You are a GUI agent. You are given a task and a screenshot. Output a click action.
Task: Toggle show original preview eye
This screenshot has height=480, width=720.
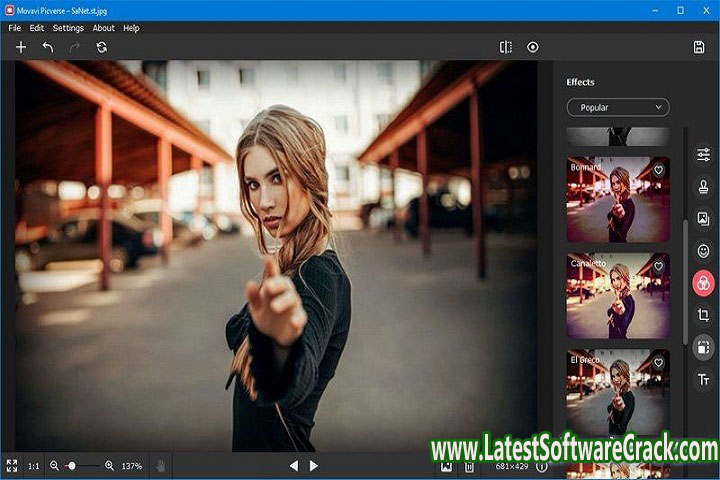[532, 47]
